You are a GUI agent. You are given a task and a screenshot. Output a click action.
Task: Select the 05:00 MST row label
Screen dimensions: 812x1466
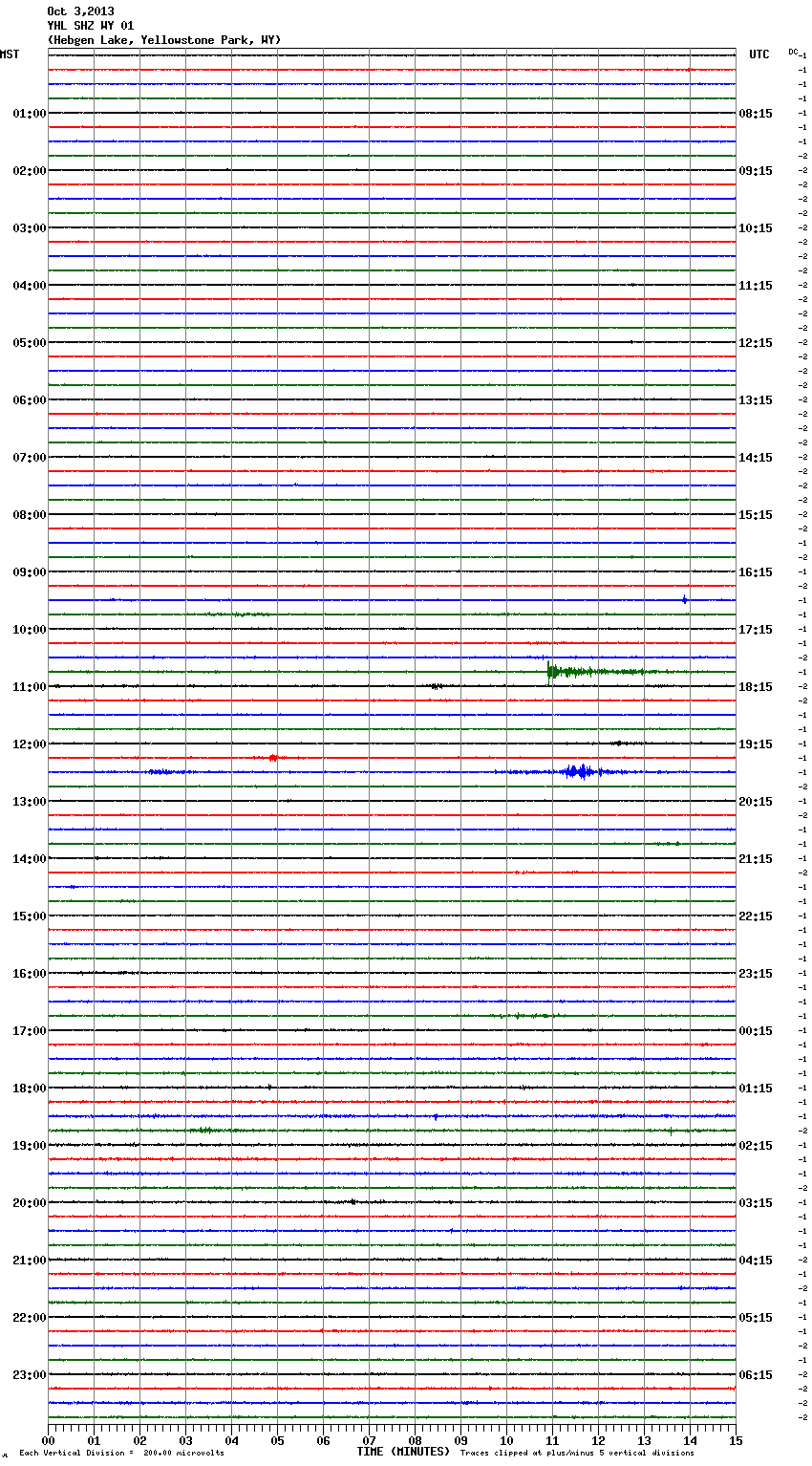point(30,343)
